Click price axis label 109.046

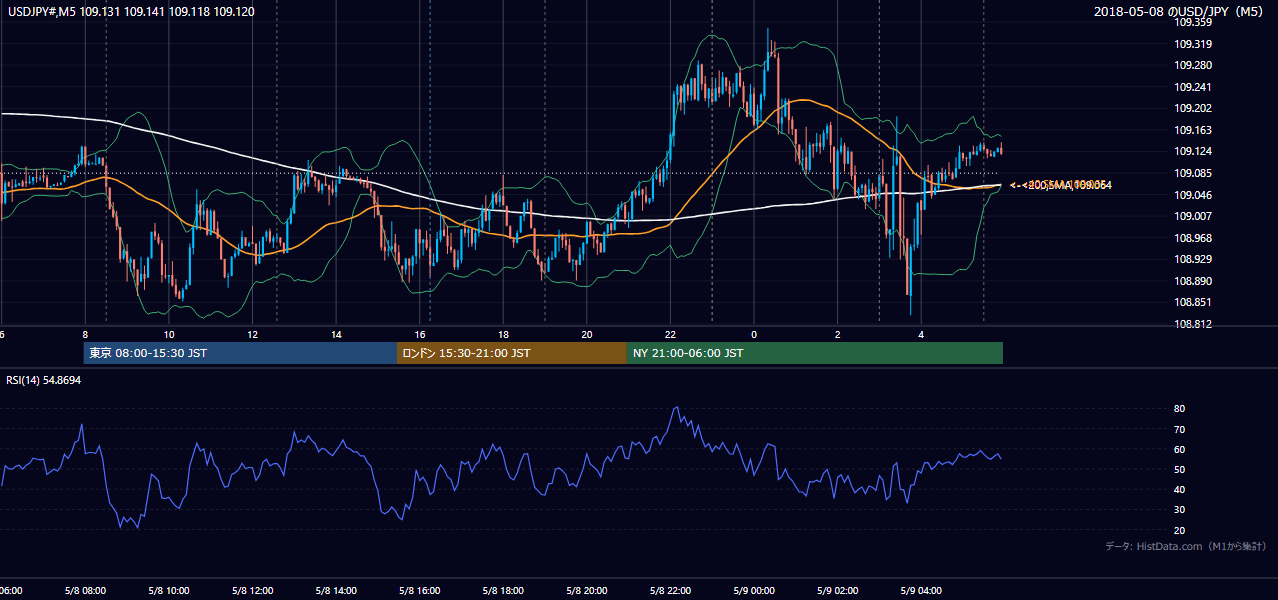(1194, 195)
